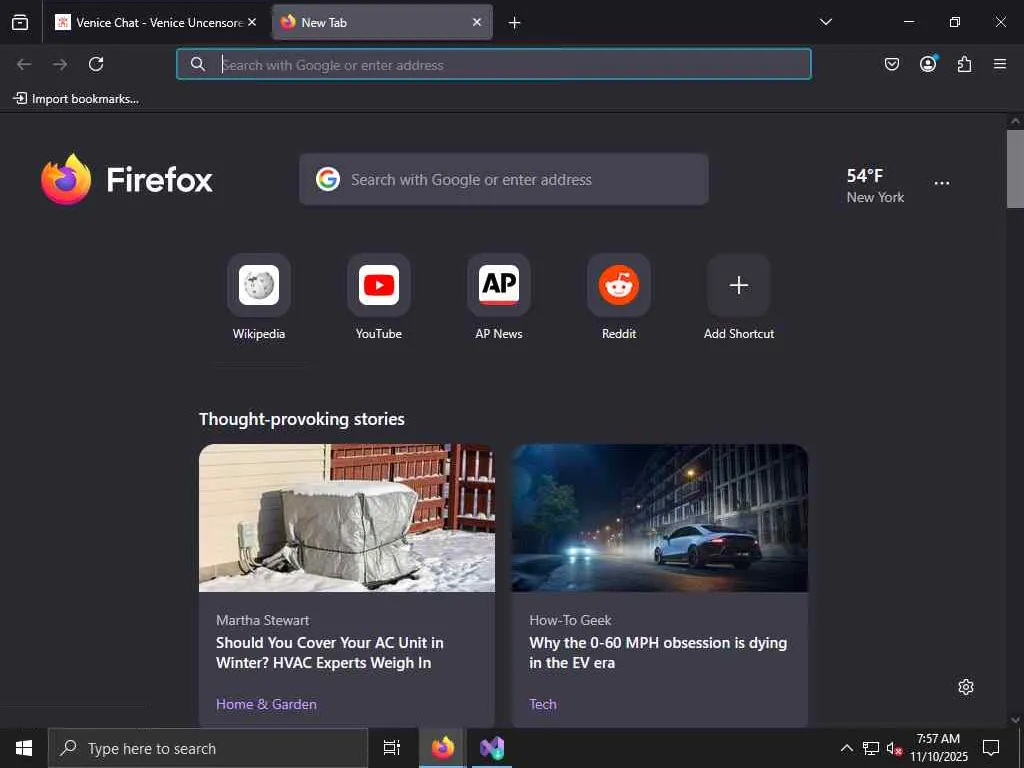Open the Windows Start menu
1024x768 pixels.
point(24,748)
